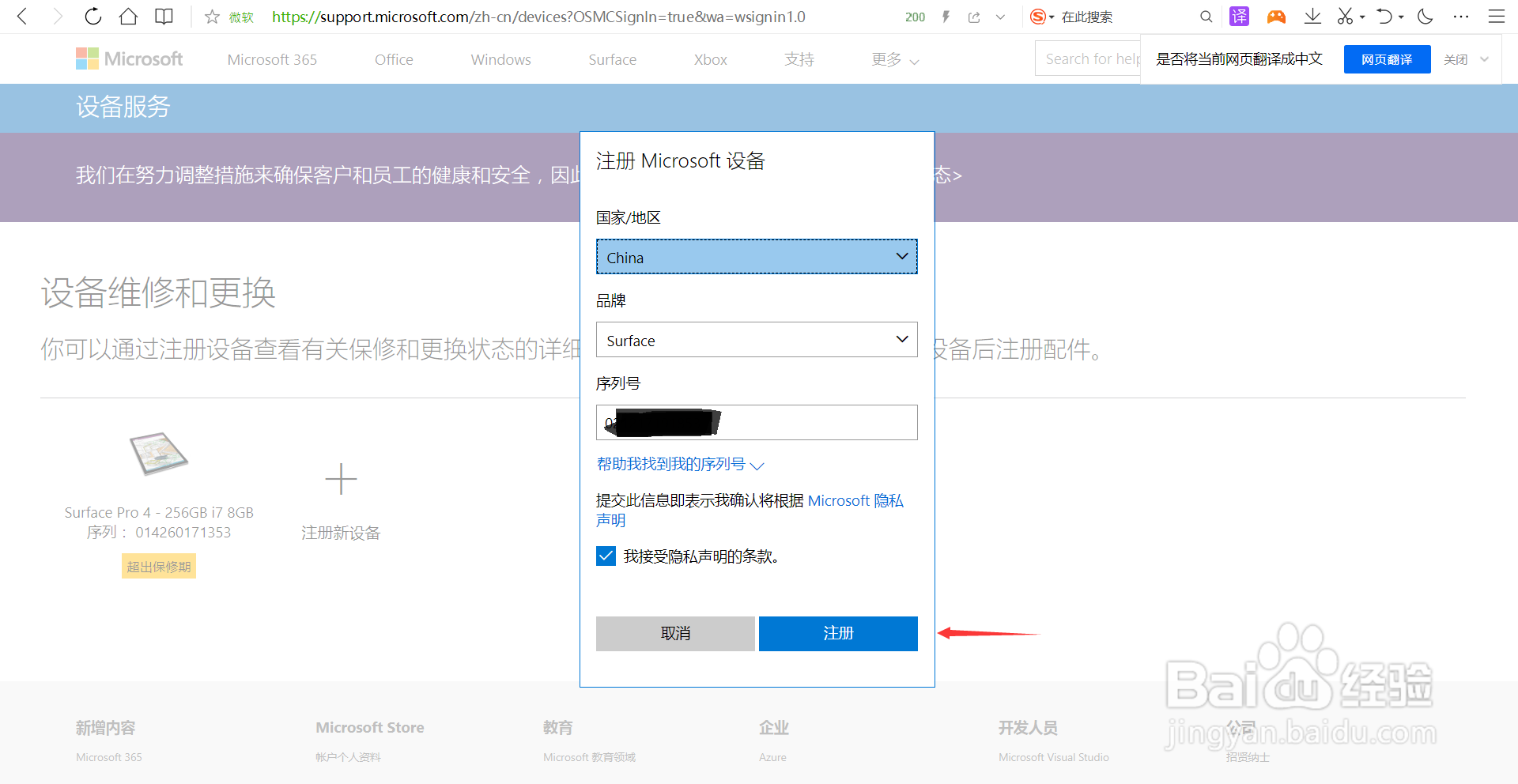The image size is (1518, 784).
Task: Toggle night mode moon icon
Action: 1425,17
